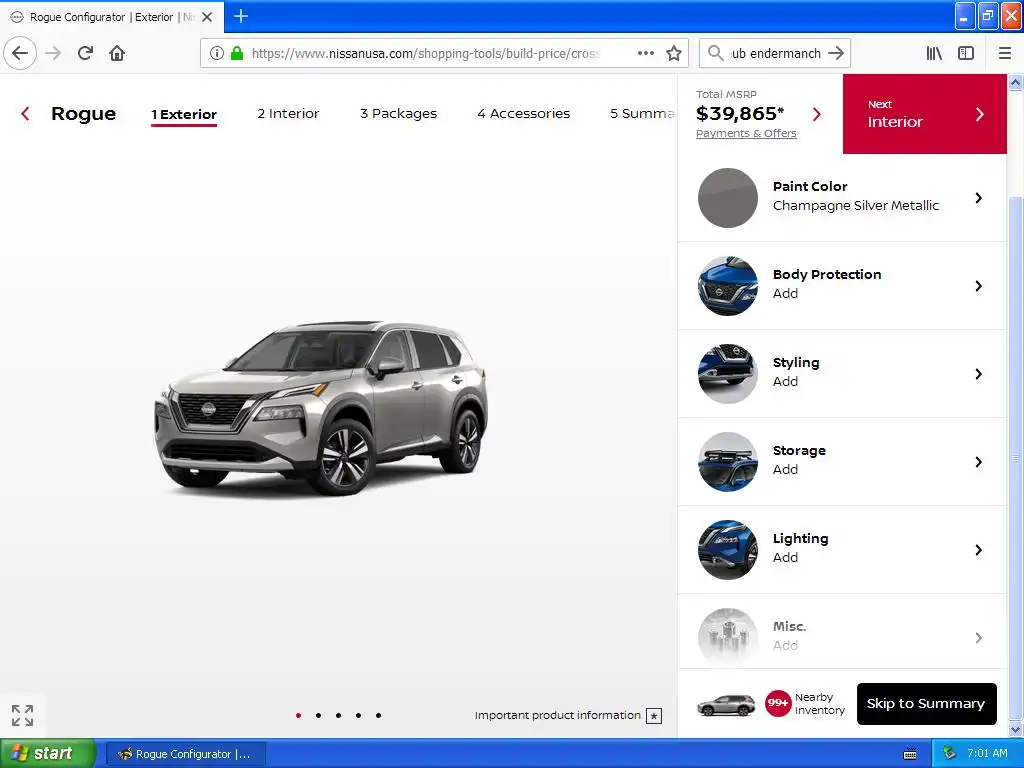Image resolution: width=1024 pixels, height=768 pixels.
Task: Select the first red carousel dot
Action: click(298, 716)
